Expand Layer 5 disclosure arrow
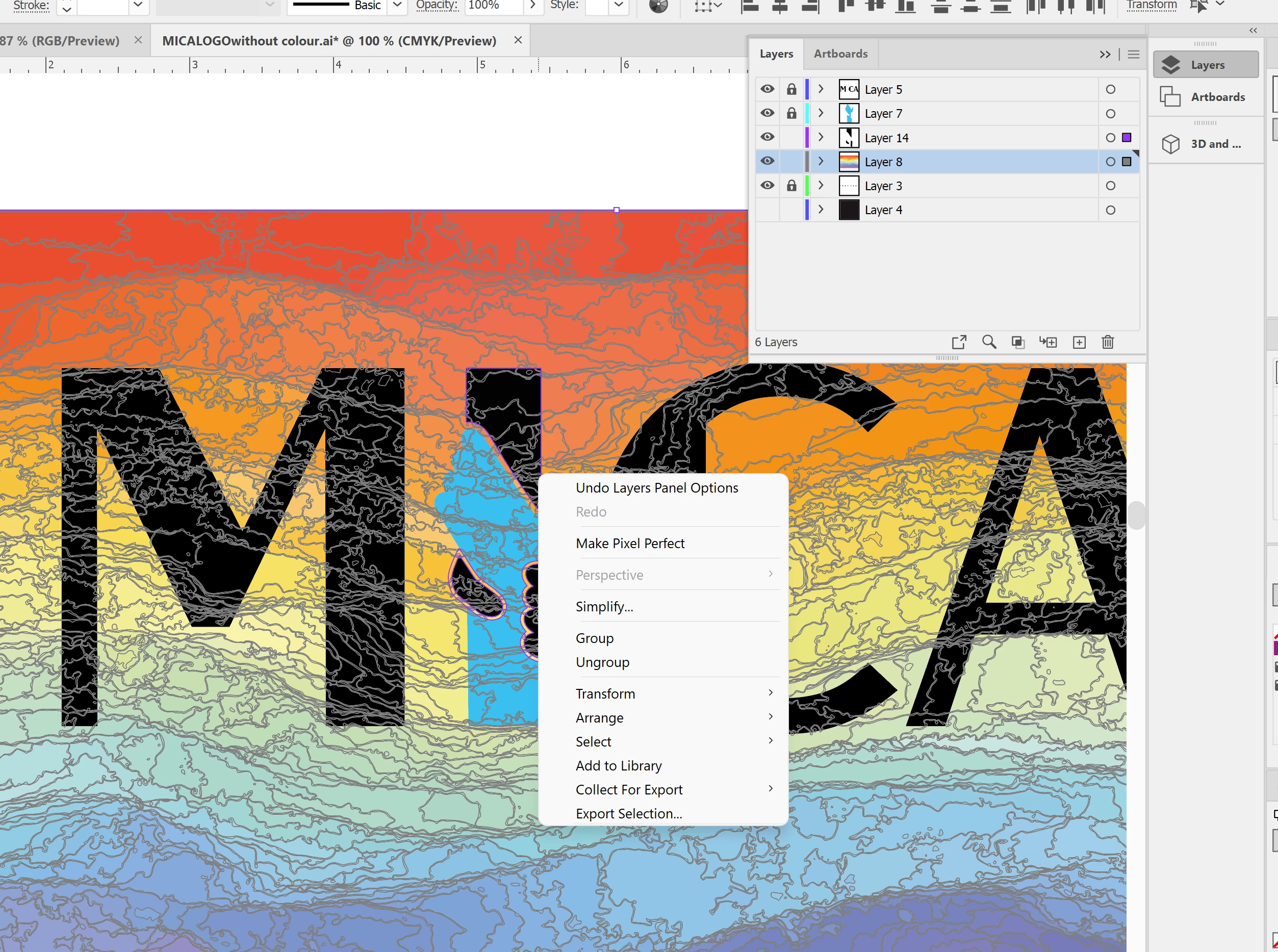 coord(821,89)
